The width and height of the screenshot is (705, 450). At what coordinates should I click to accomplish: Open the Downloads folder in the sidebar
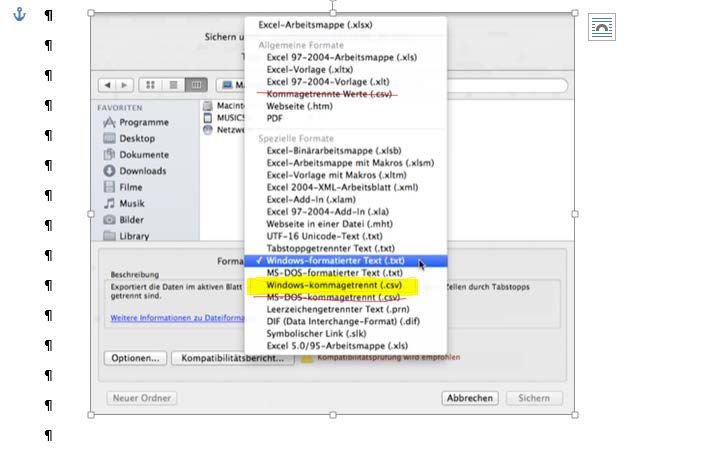click(142, 171)
